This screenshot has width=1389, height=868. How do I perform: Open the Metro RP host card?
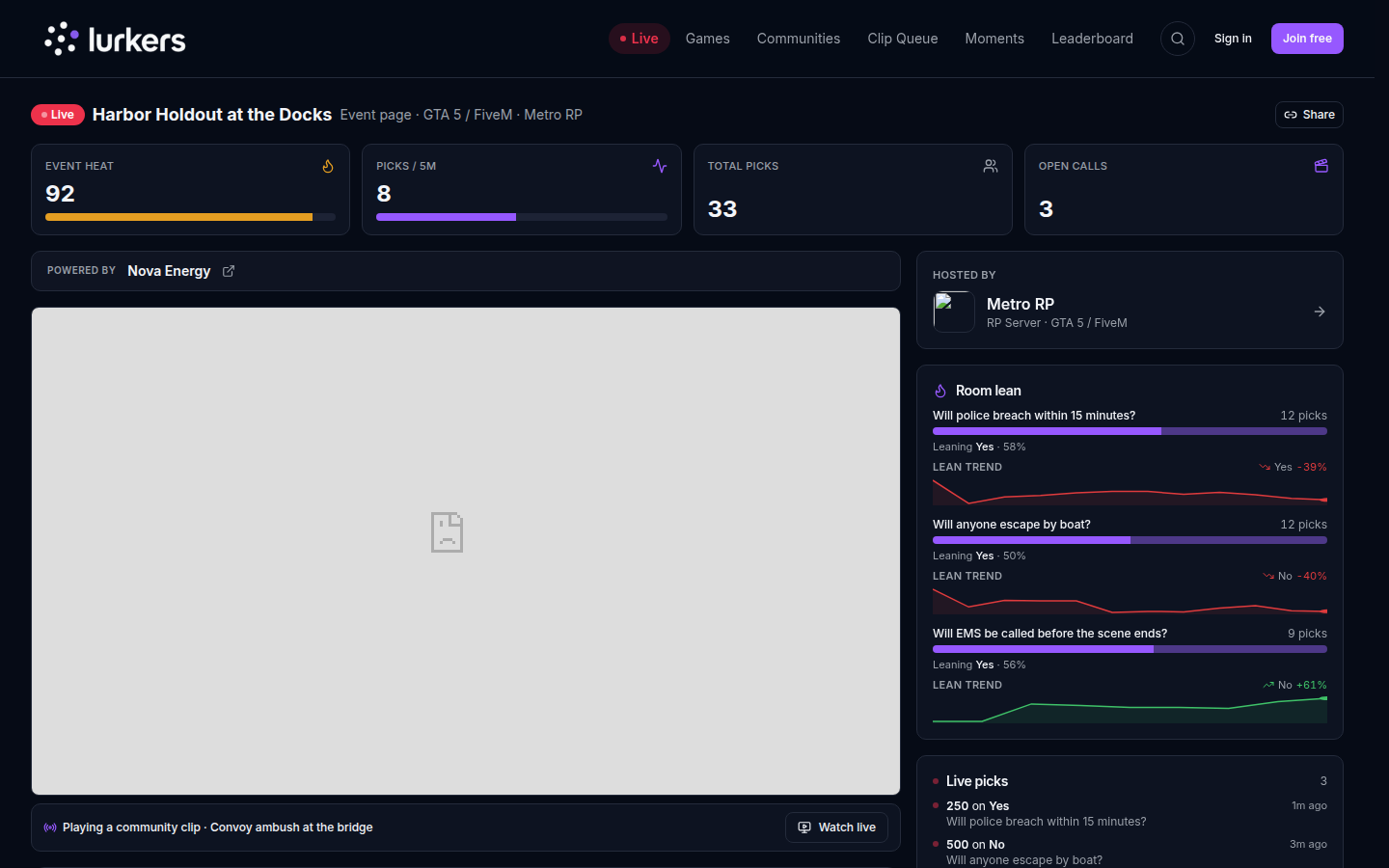pos(1130,300)
